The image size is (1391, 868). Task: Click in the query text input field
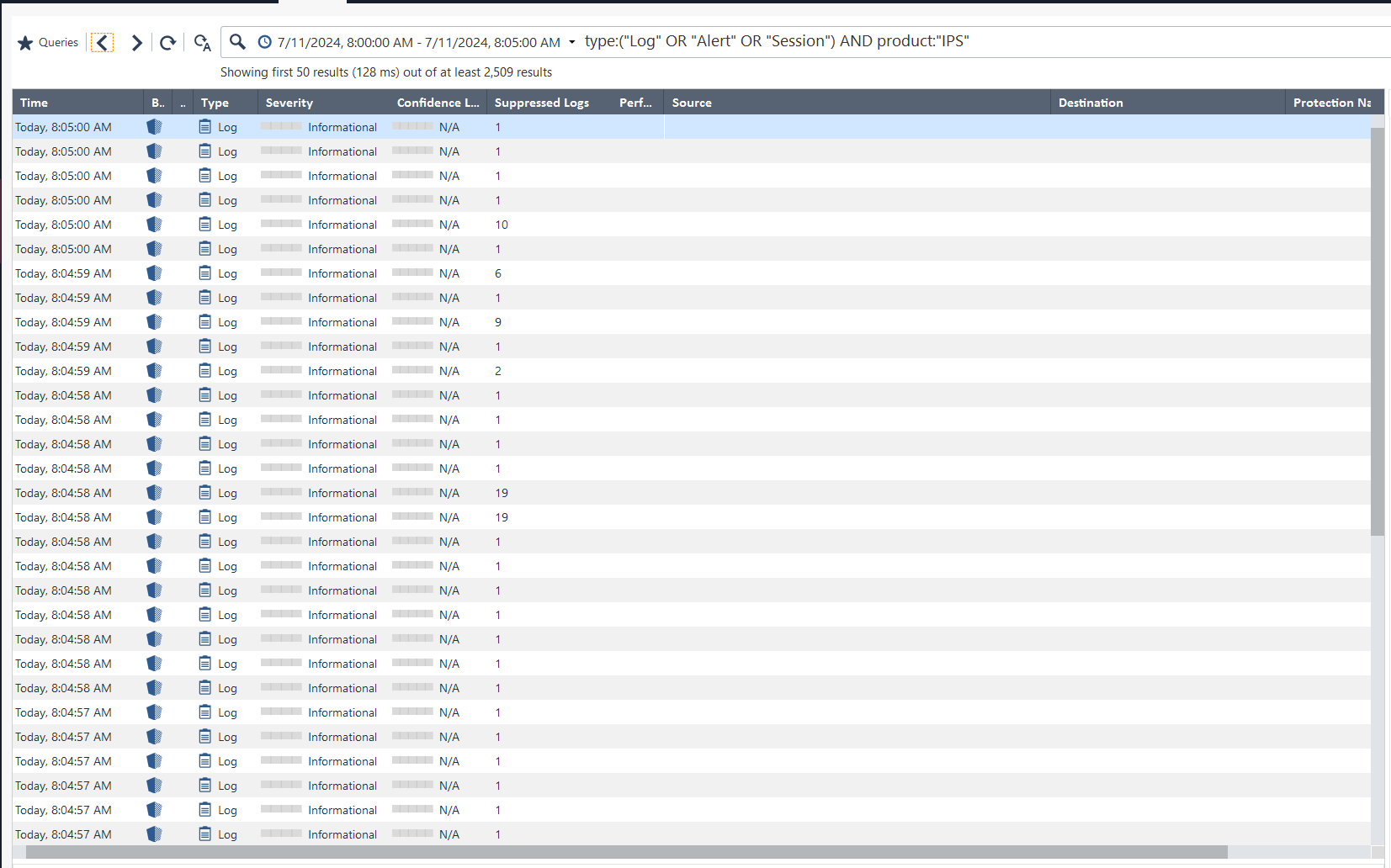click(1094, 41)
